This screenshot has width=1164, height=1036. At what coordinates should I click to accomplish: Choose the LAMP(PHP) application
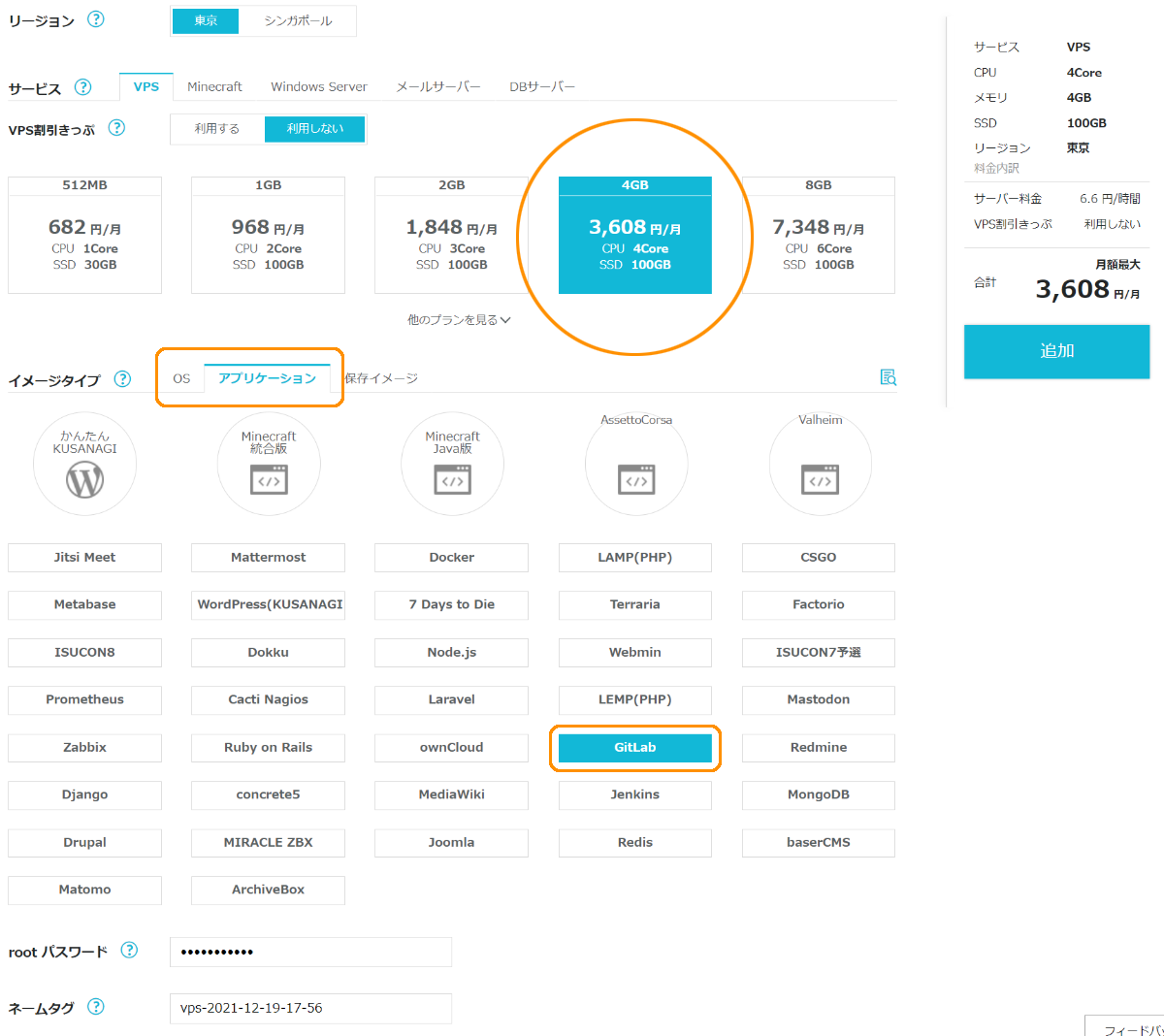click(635, 558)
